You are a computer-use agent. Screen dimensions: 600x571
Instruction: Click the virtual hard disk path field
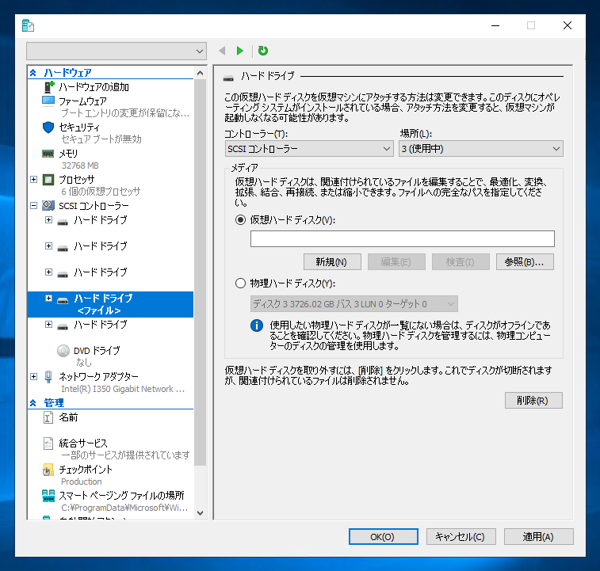(402, 238)
